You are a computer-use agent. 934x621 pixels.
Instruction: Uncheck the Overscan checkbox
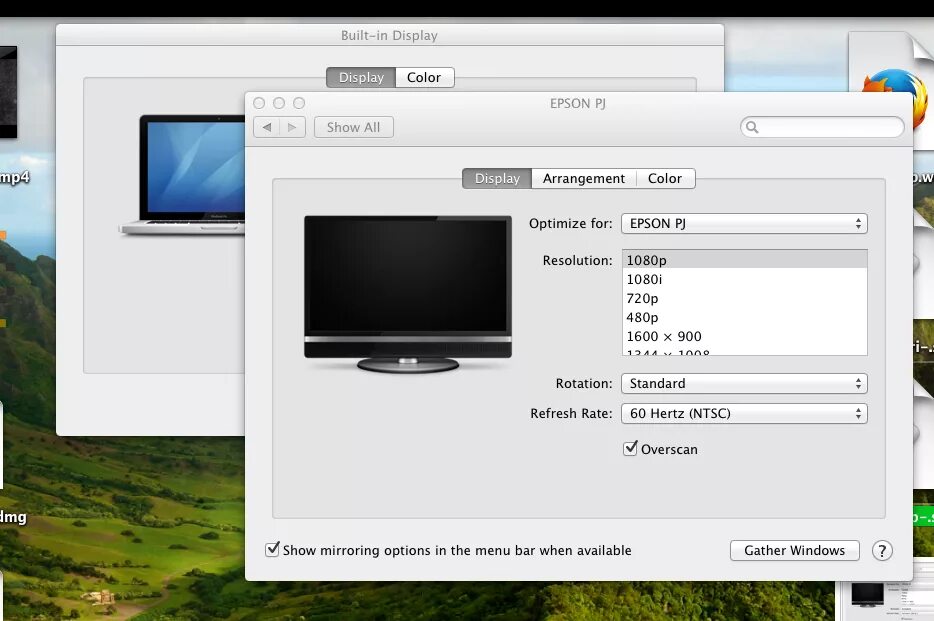(630, 448)
